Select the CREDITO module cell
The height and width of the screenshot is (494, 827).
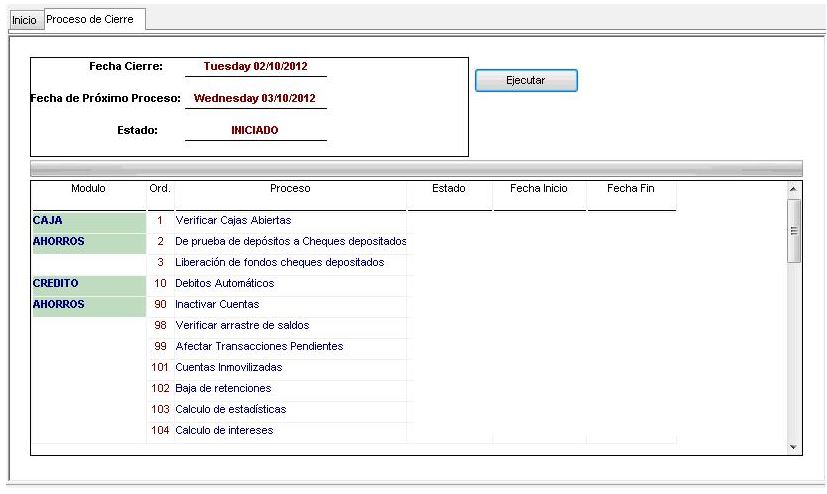click(x=88, y=283)
